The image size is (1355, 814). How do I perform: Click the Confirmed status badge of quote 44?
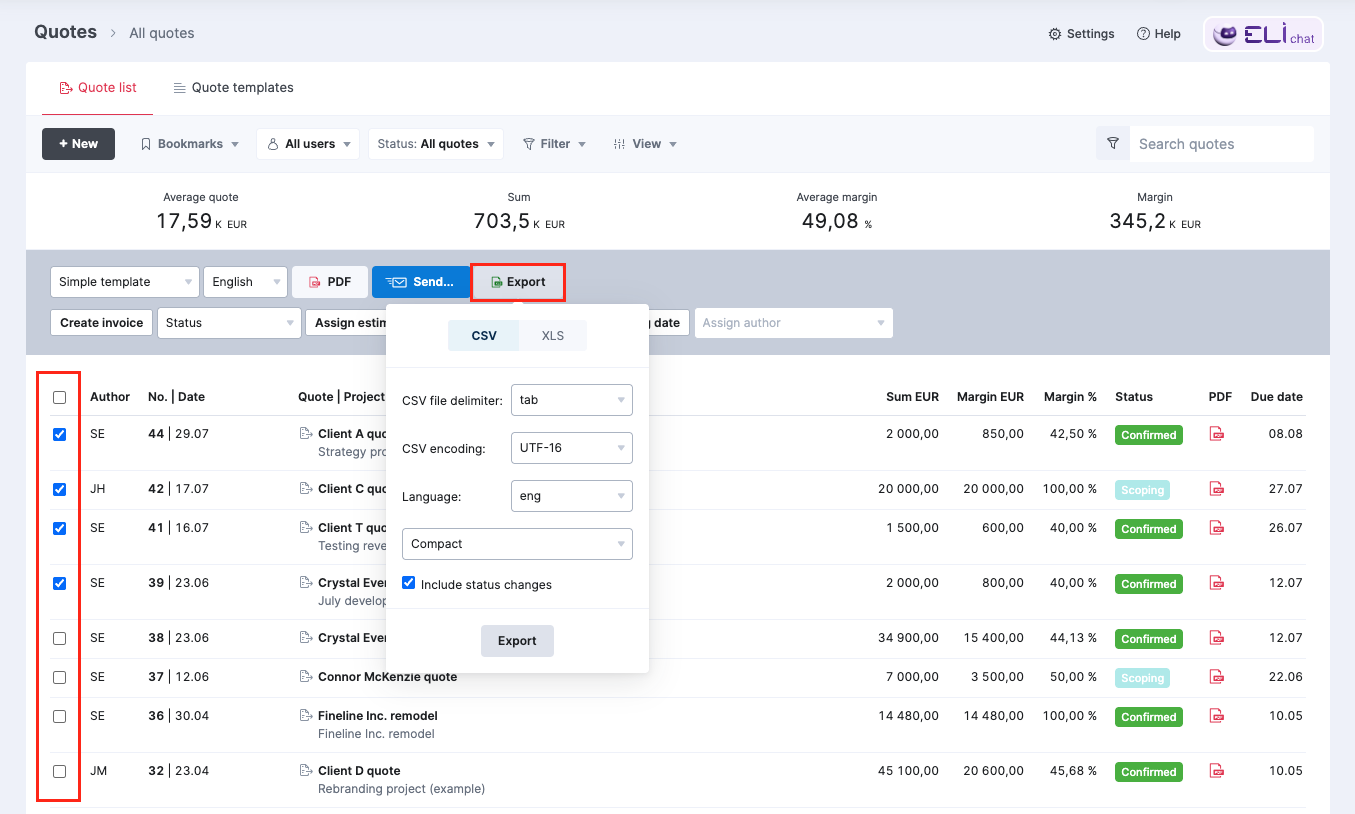1149,435
